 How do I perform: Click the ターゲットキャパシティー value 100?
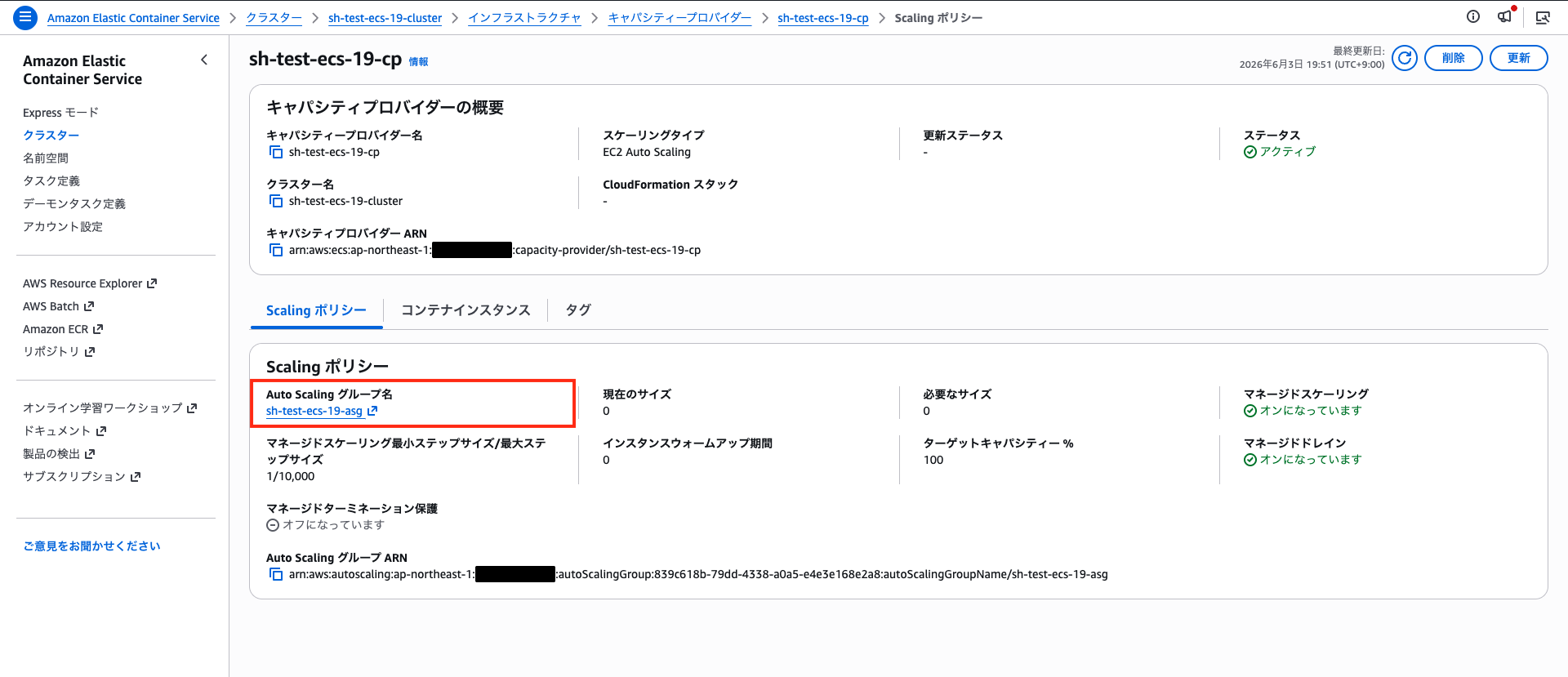point(933,460)
